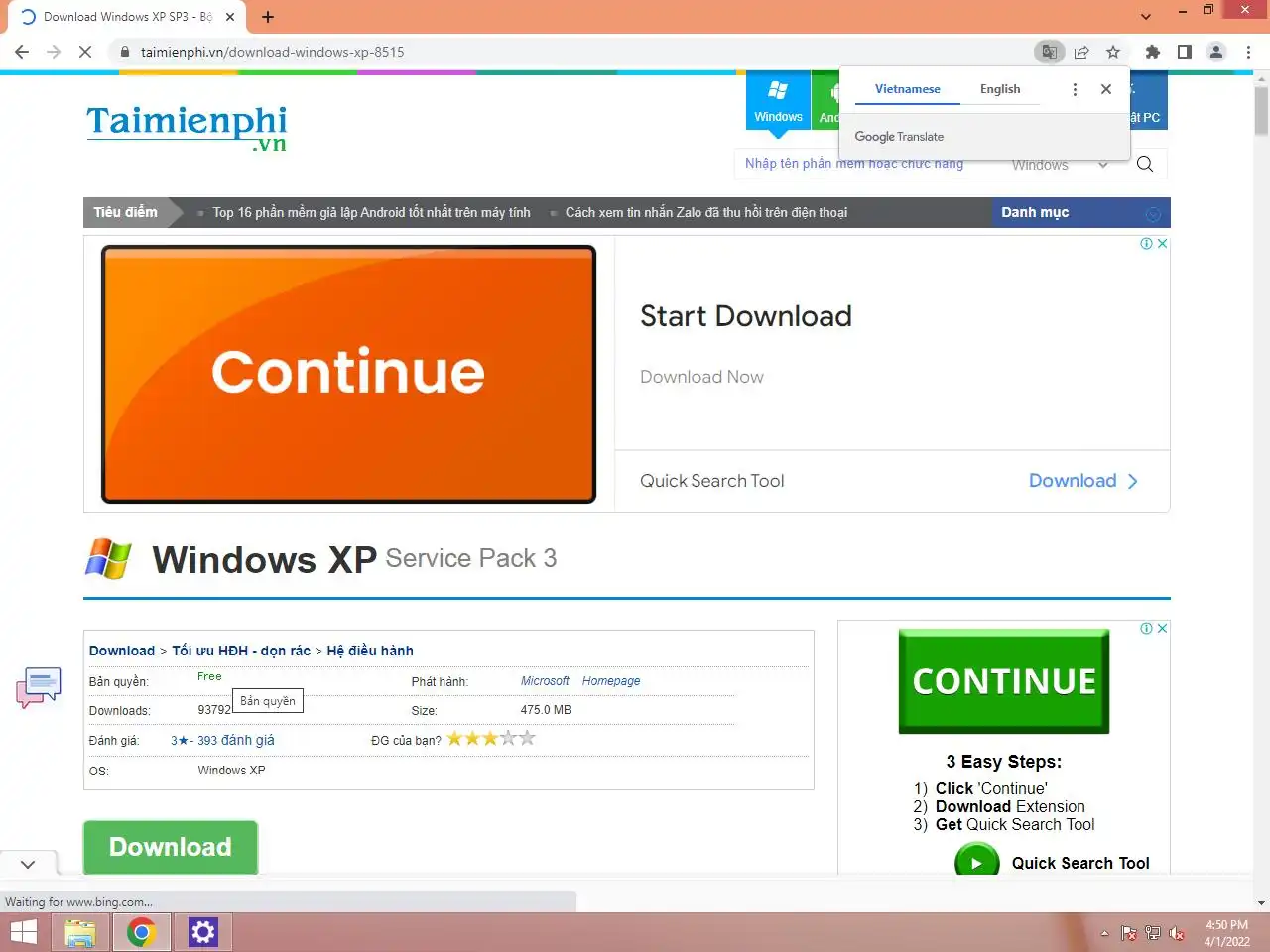Open the Windows category tab
1270x952 pixels.
pyautogui.click(x=778, y=101)
